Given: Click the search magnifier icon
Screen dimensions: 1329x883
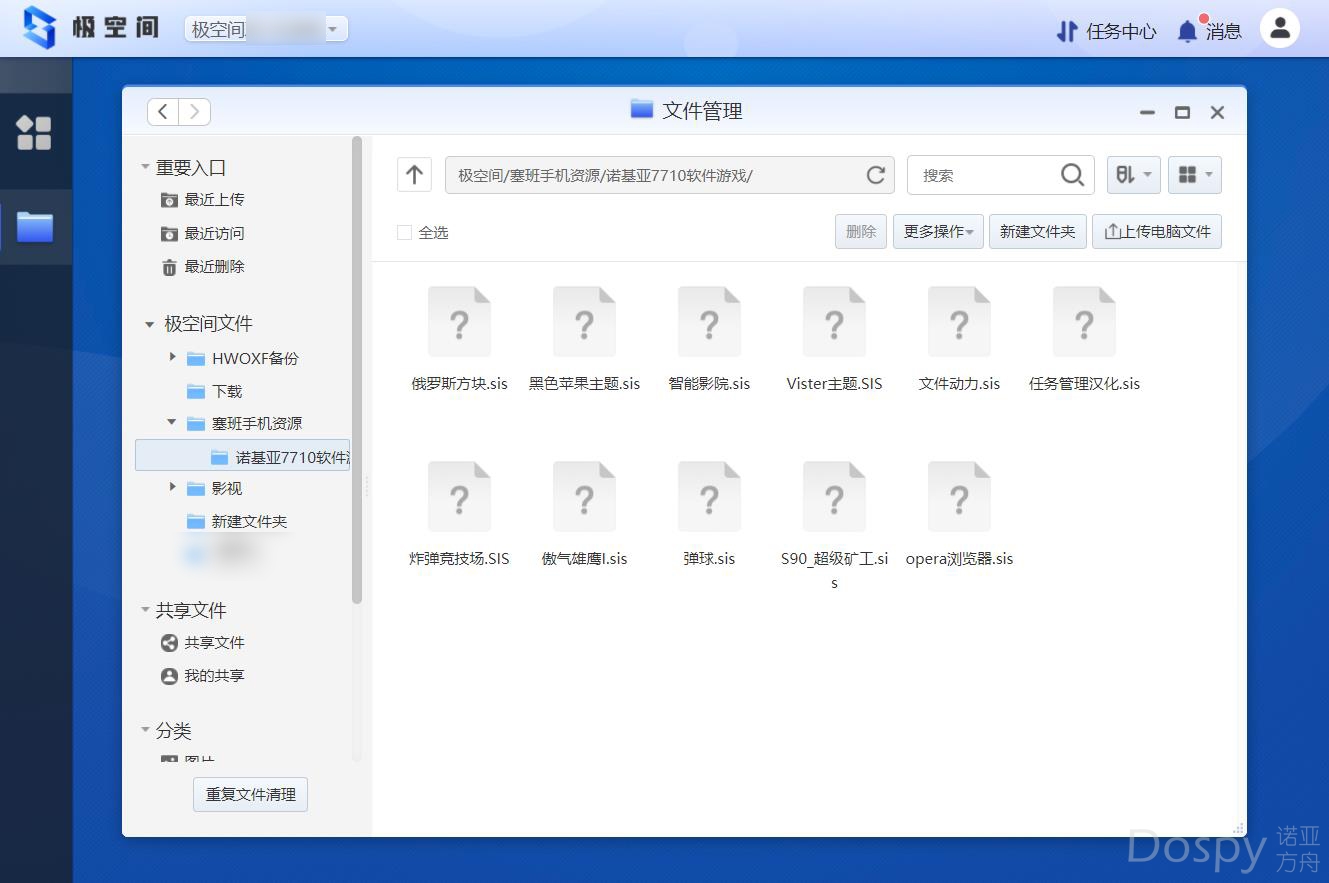Looking at the screenshot, I should (1072, 175).
